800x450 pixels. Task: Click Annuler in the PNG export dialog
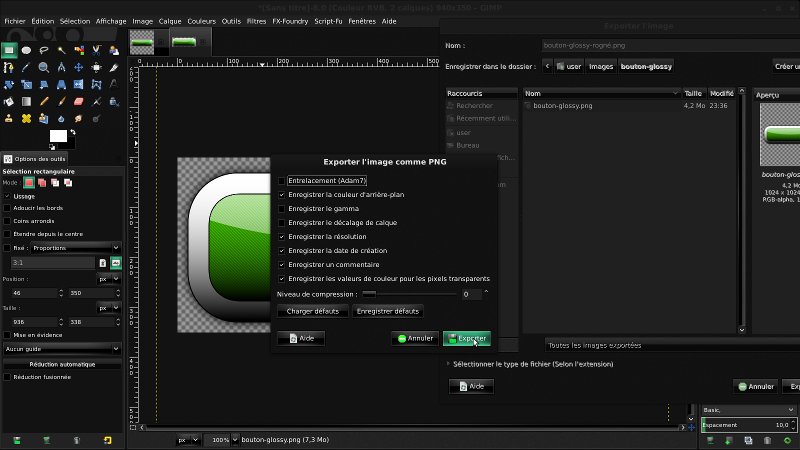click(415, 338)
